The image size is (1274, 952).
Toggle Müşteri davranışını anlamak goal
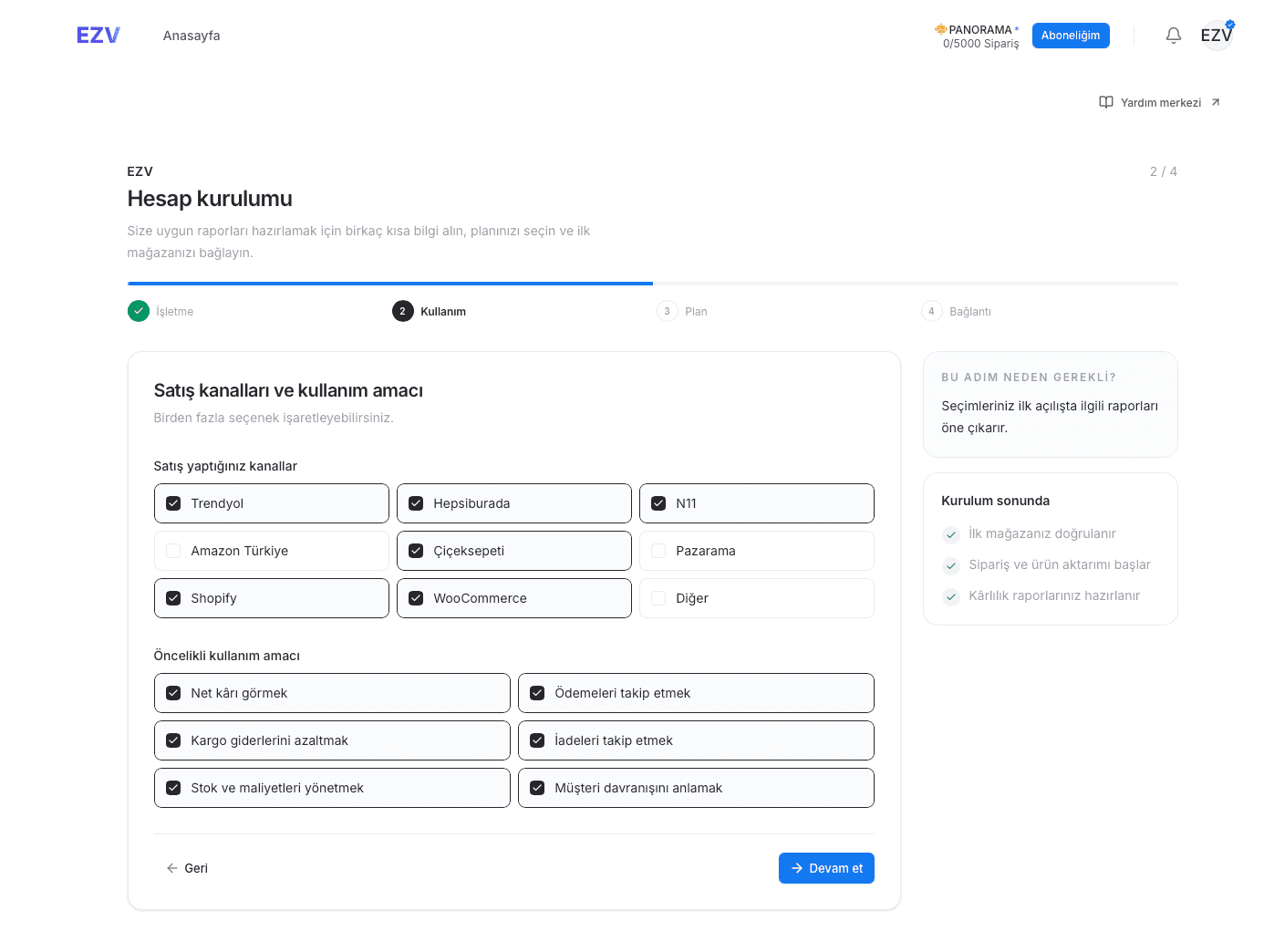696,788
